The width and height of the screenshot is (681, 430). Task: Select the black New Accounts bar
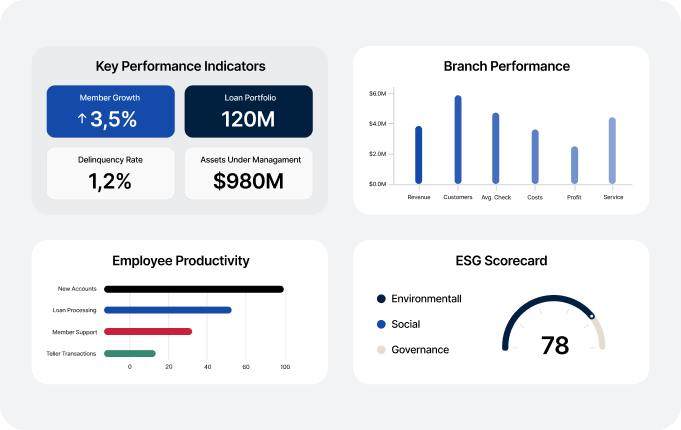(x=194, y=289)
